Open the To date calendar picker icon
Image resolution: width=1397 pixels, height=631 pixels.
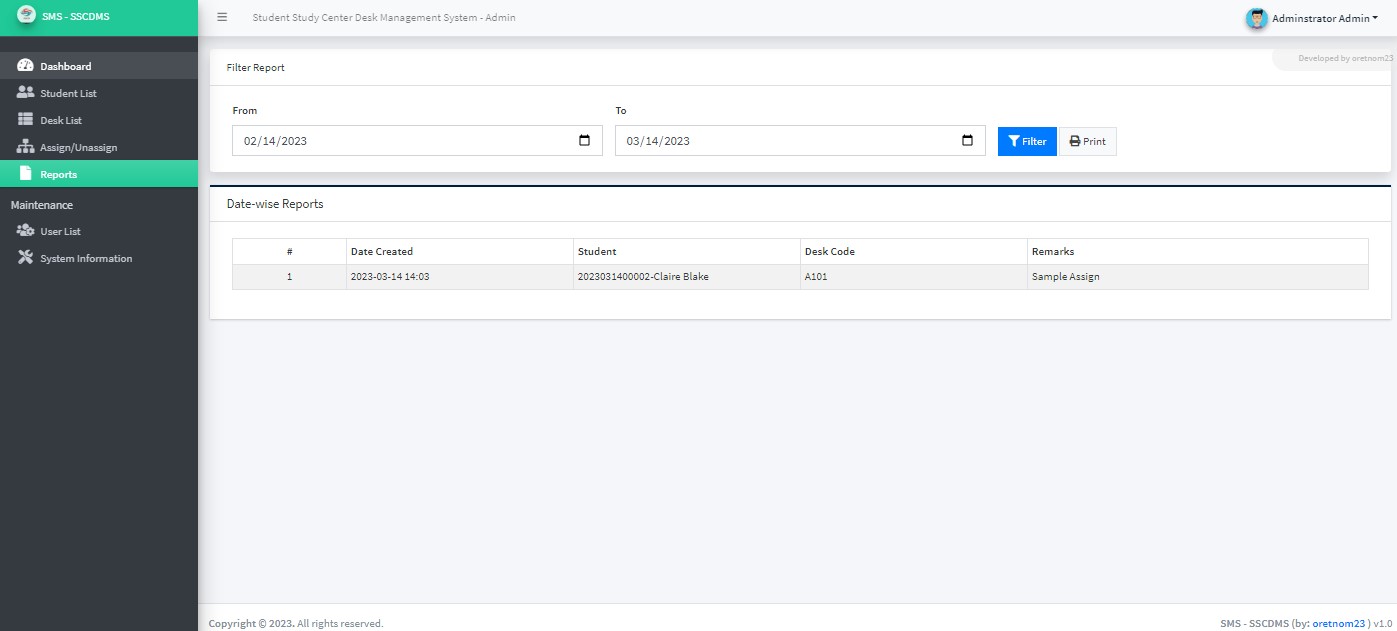967,140
